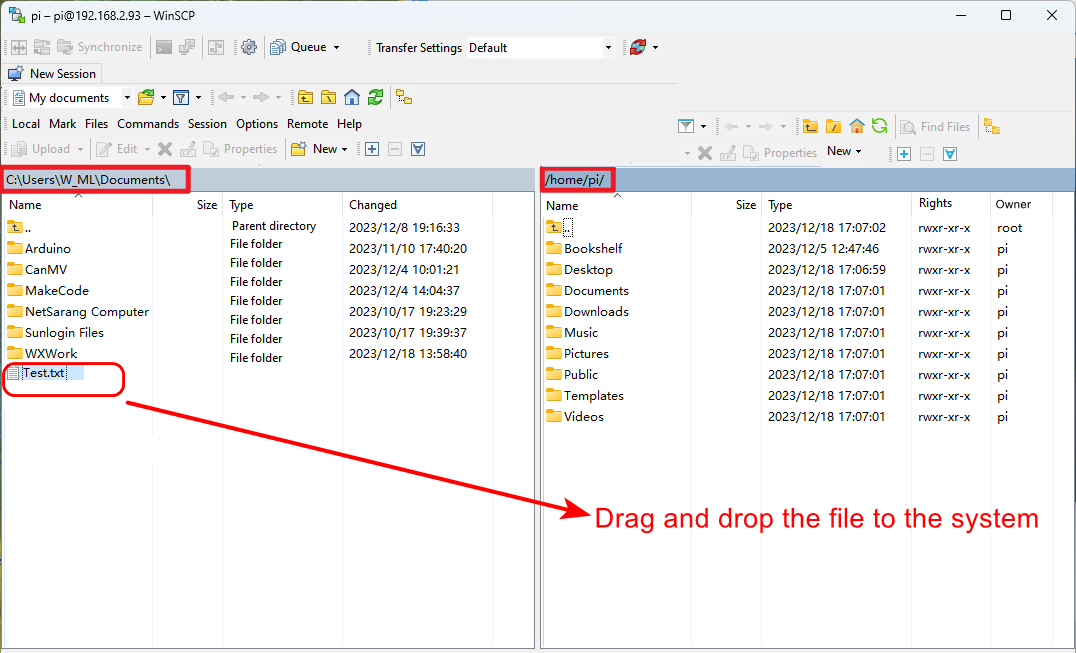Open the Options menu
1076x653 pixels.
pyautogui.click(x=257, y=123)
